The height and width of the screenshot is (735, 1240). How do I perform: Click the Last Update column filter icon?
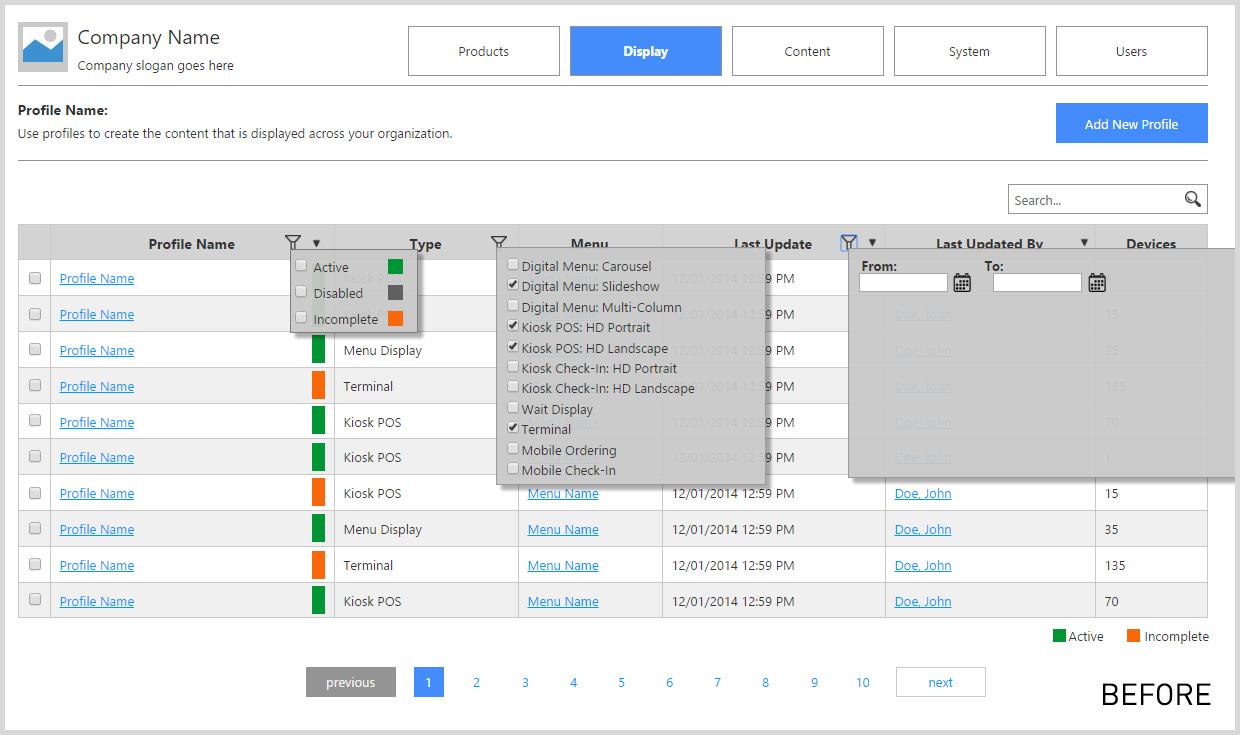click(849, 242)
